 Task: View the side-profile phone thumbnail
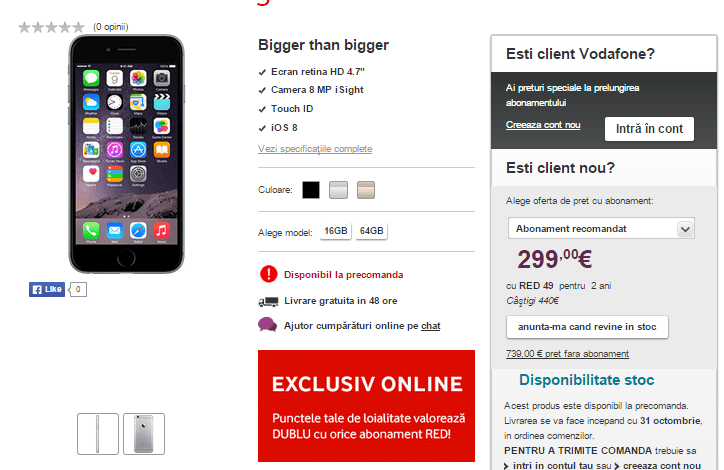98,434
